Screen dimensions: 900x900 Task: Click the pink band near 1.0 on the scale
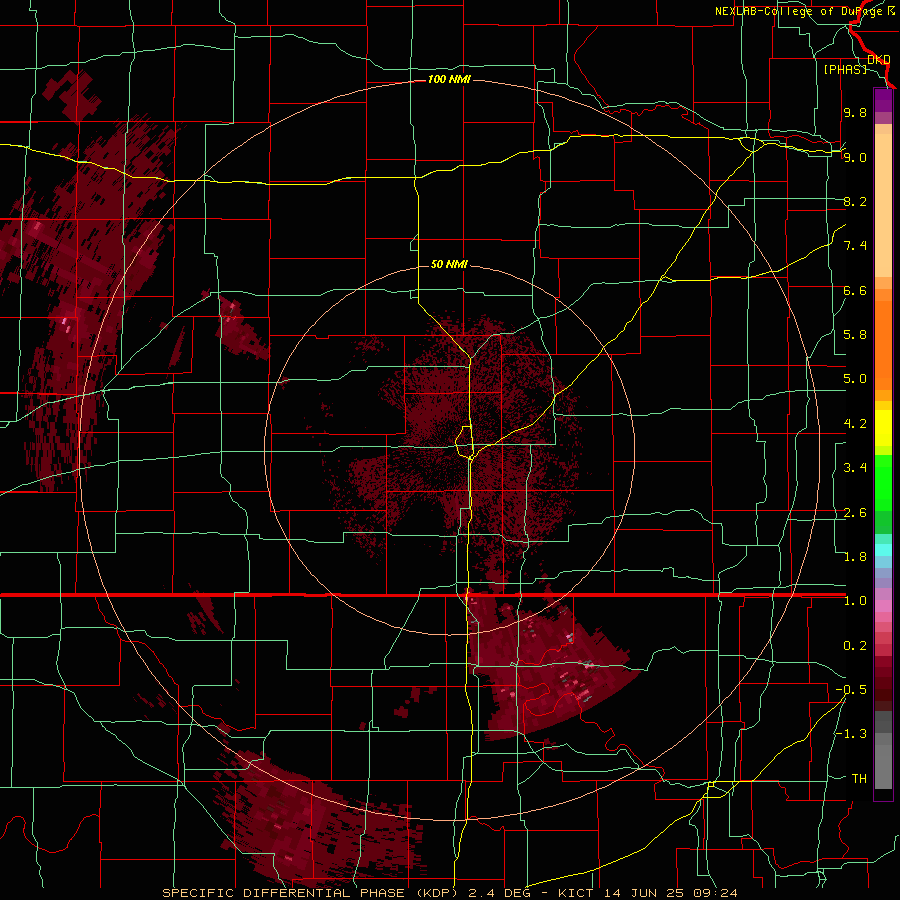pos(883,606)
